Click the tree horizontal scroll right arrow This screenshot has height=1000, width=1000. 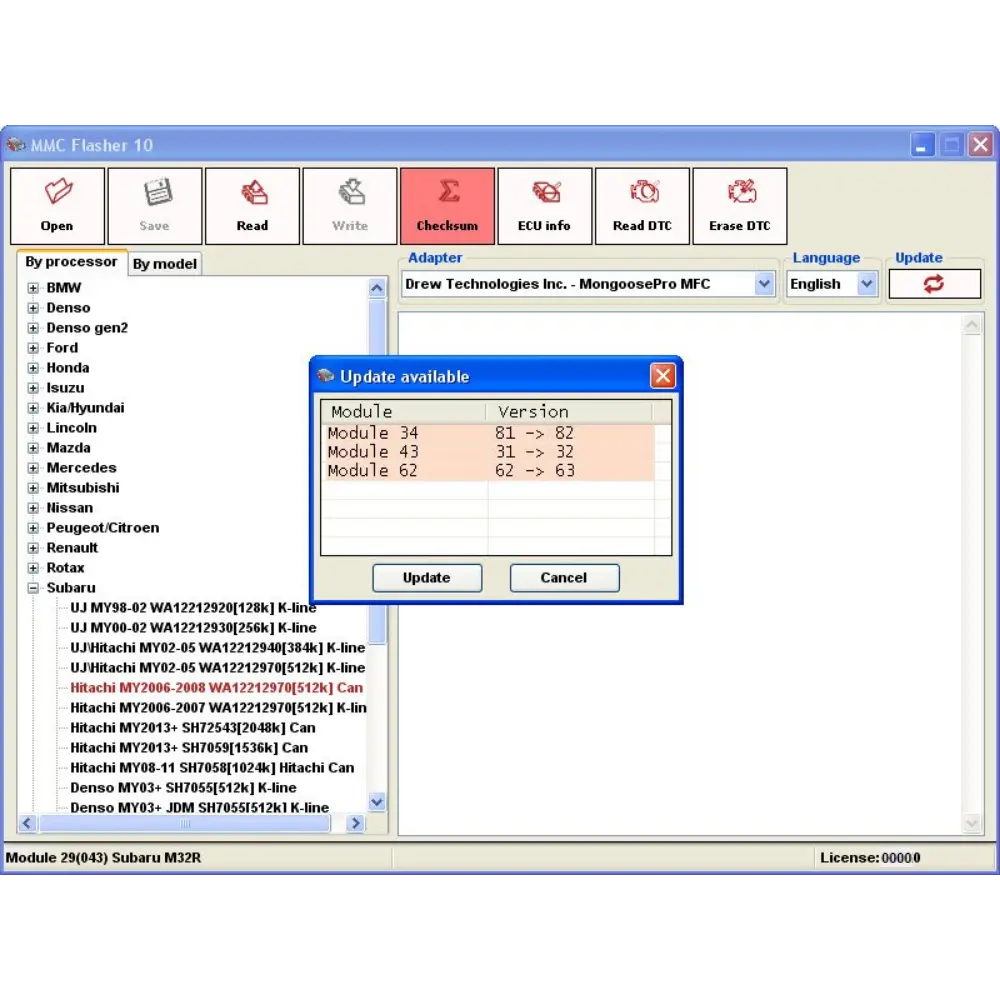(356, 823)
